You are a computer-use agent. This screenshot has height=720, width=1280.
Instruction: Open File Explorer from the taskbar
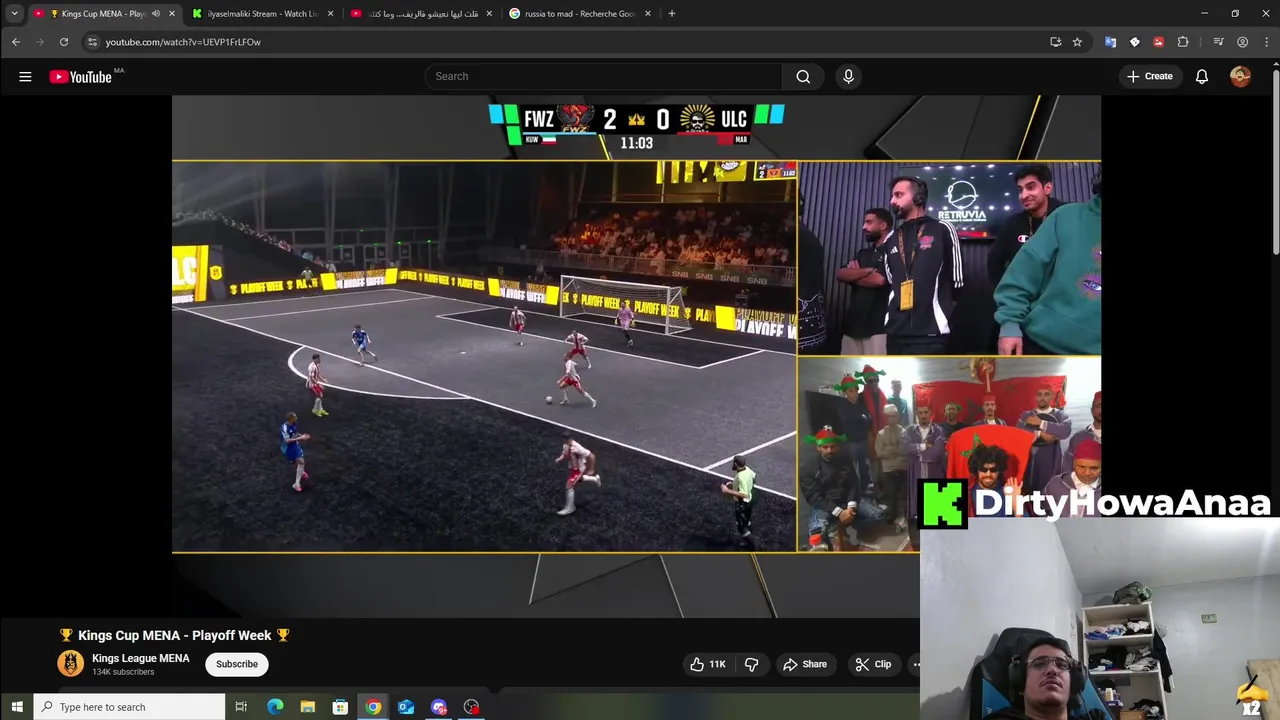point(308,707)
